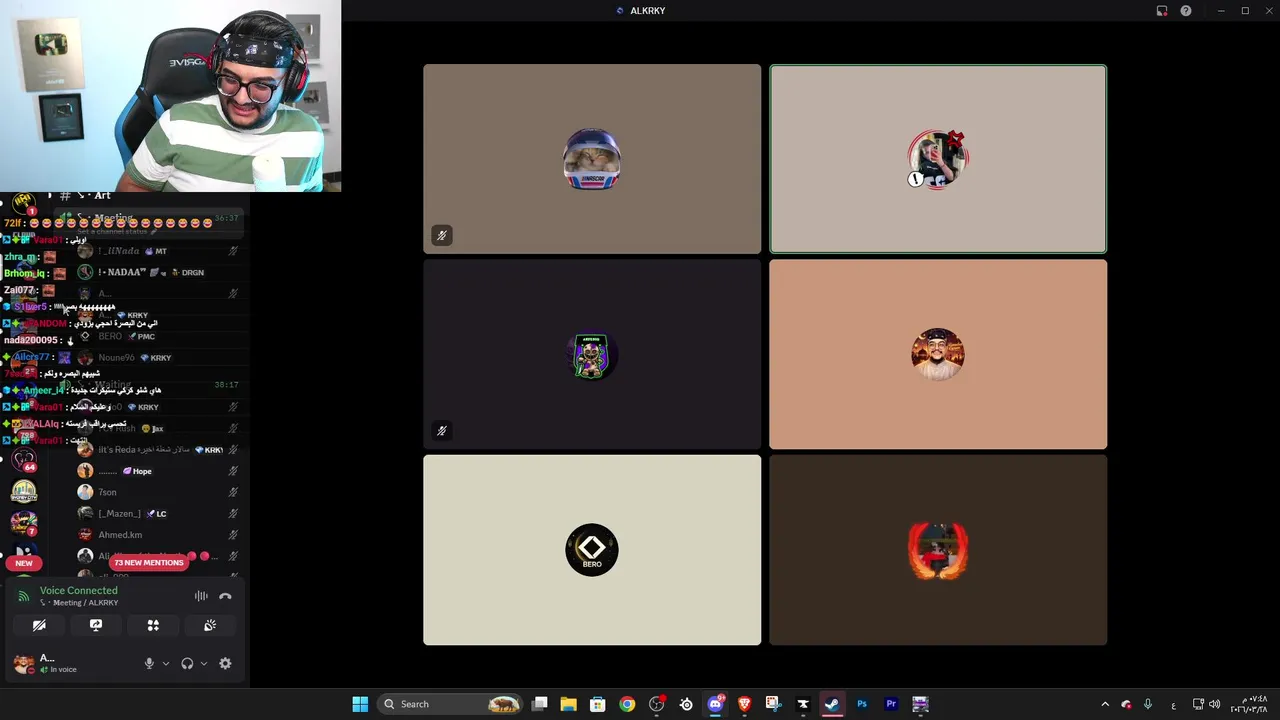Viewport: 1280px width, 720px height.
Task: Open the Activities launcher button
Action: [153, 625]
